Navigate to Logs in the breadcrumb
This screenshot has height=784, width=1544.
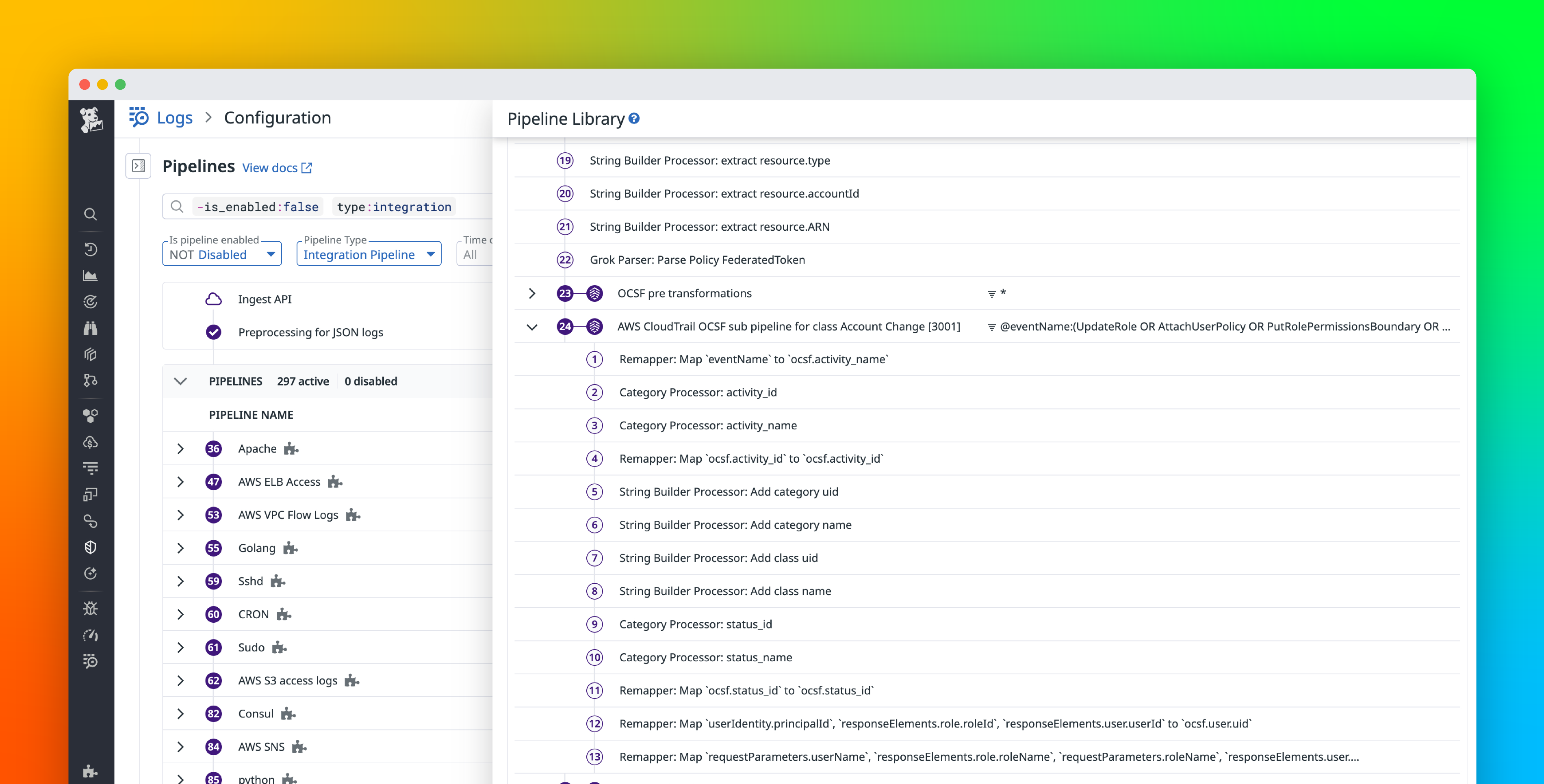(174, 117)
